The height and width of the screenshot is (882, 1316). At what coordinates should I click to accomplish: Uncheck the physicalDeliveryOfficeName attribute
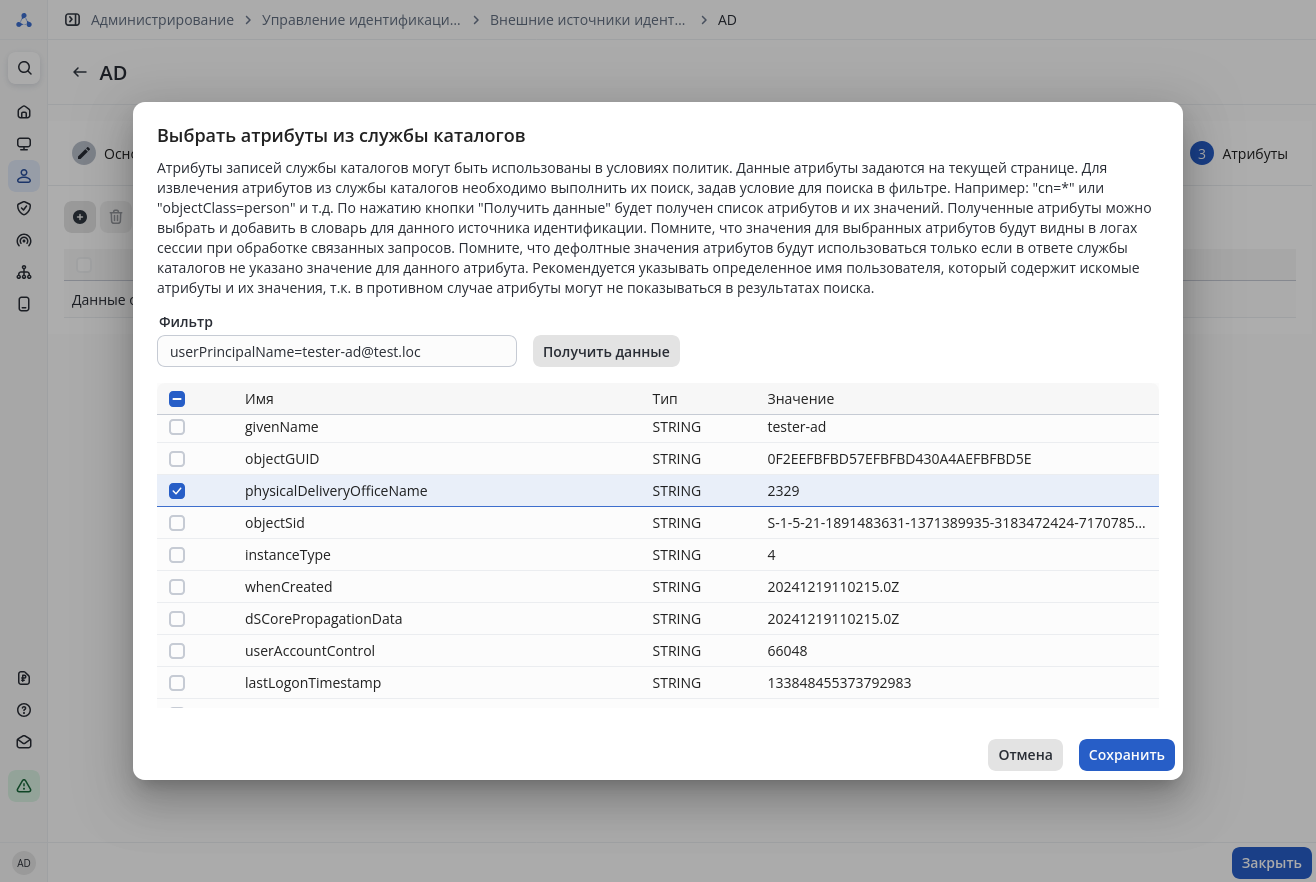[x=177, y=491]
